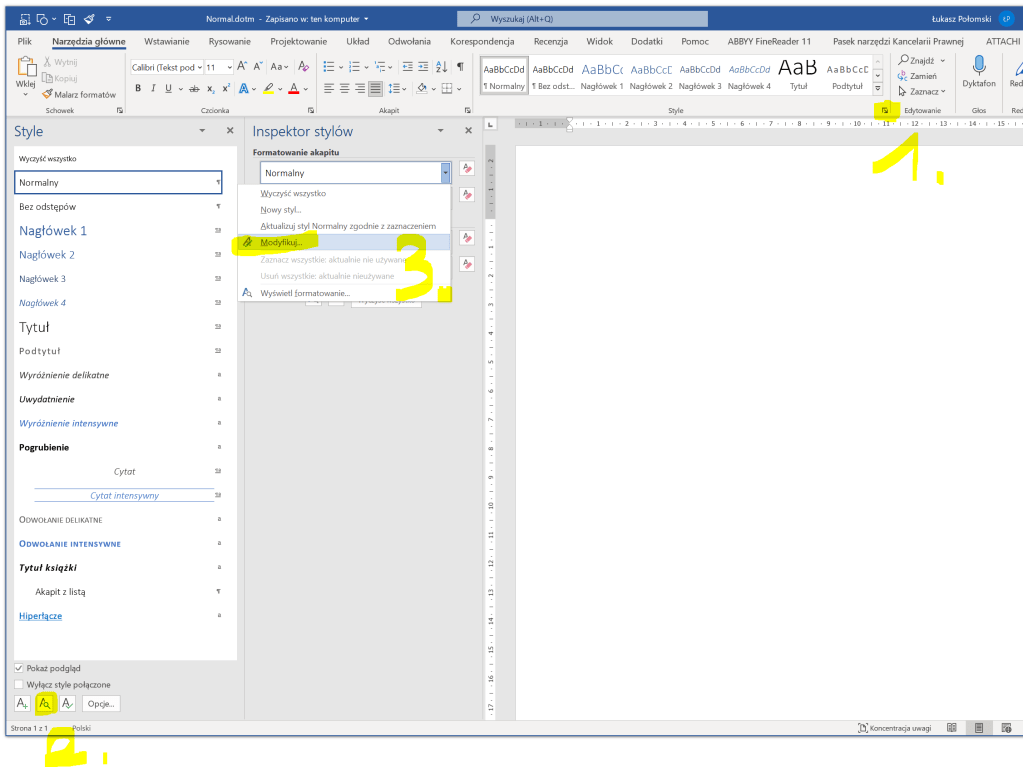The width and height of the screenshot is (1023, 767).
Task: Open the Styles pane launcher arrow
Action: [885, 110]
